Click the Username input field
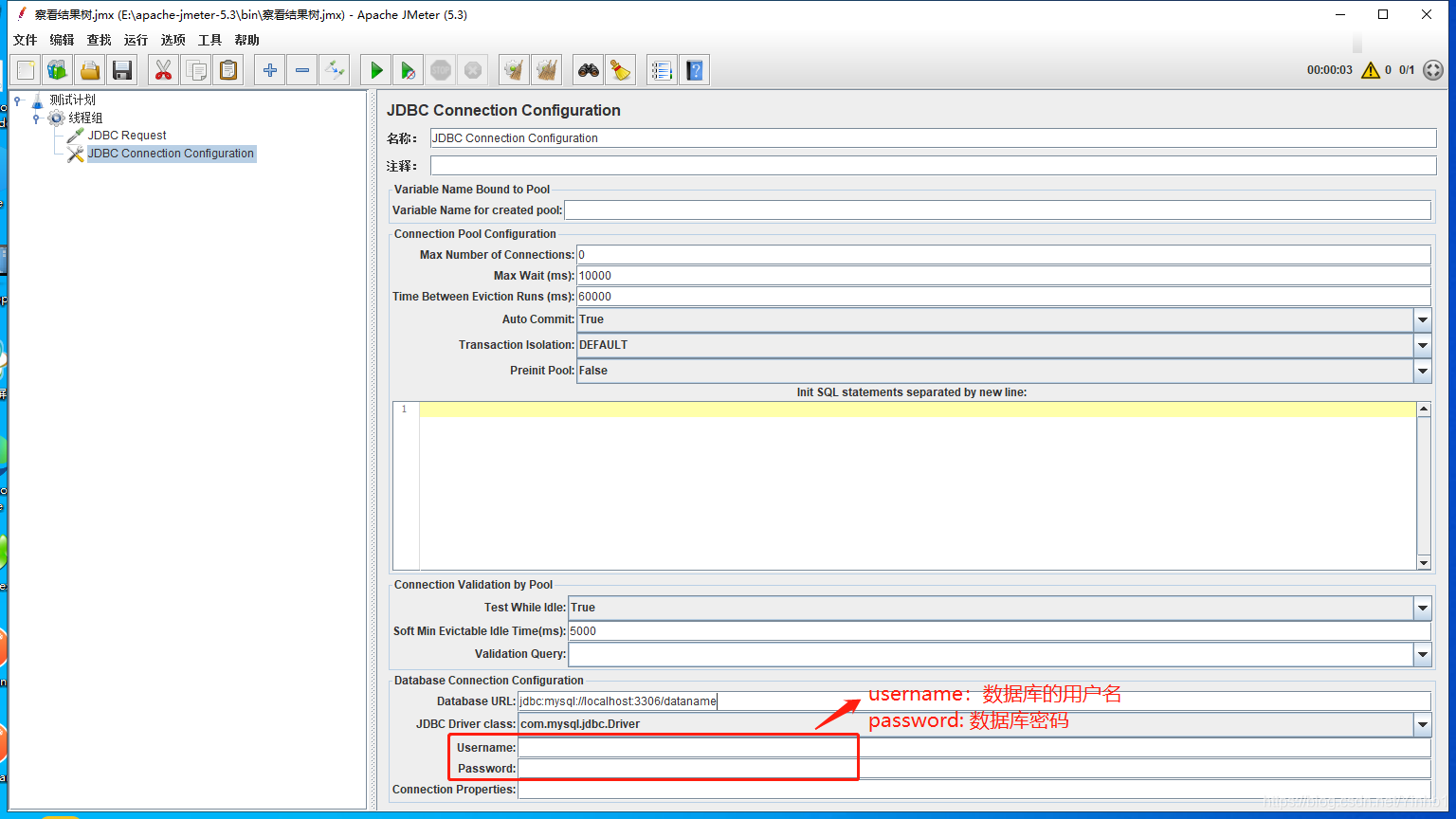 974,748
